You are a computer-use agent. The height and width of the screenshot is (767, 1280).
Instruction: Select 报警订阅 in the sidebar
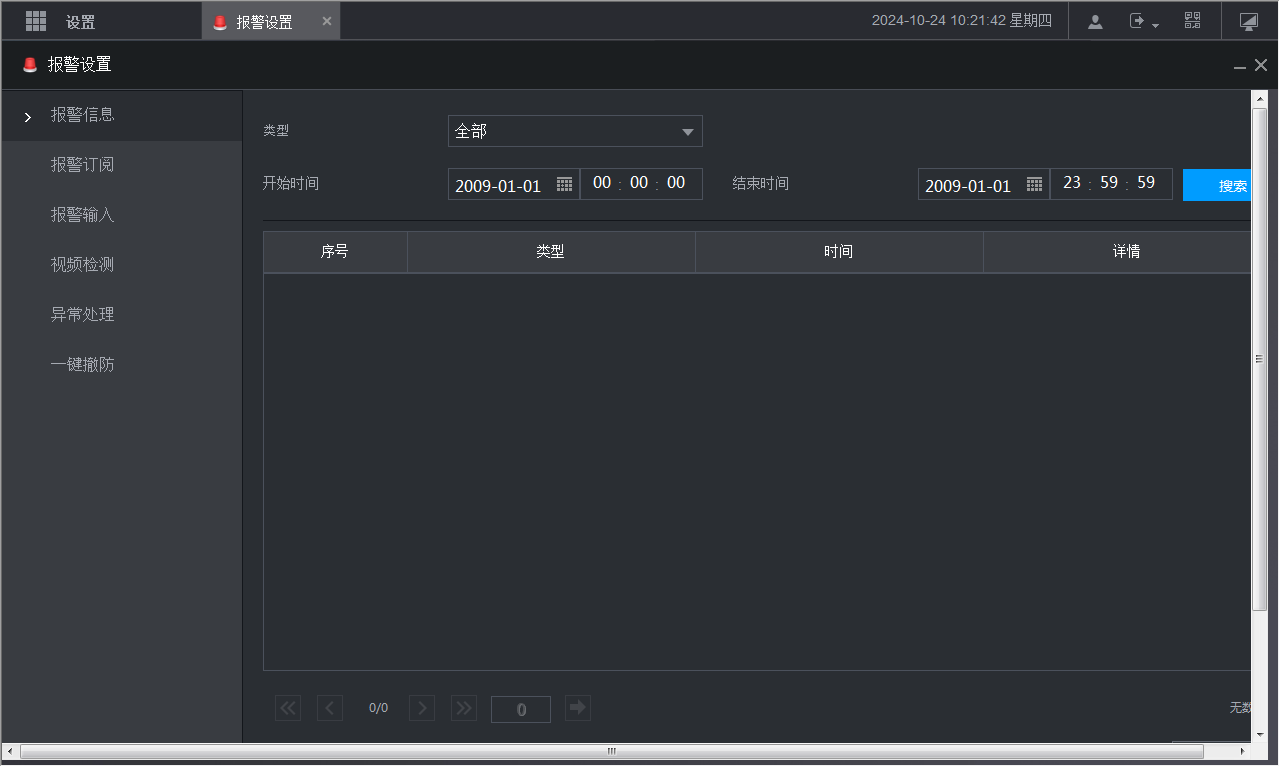[x=83, y=165]
